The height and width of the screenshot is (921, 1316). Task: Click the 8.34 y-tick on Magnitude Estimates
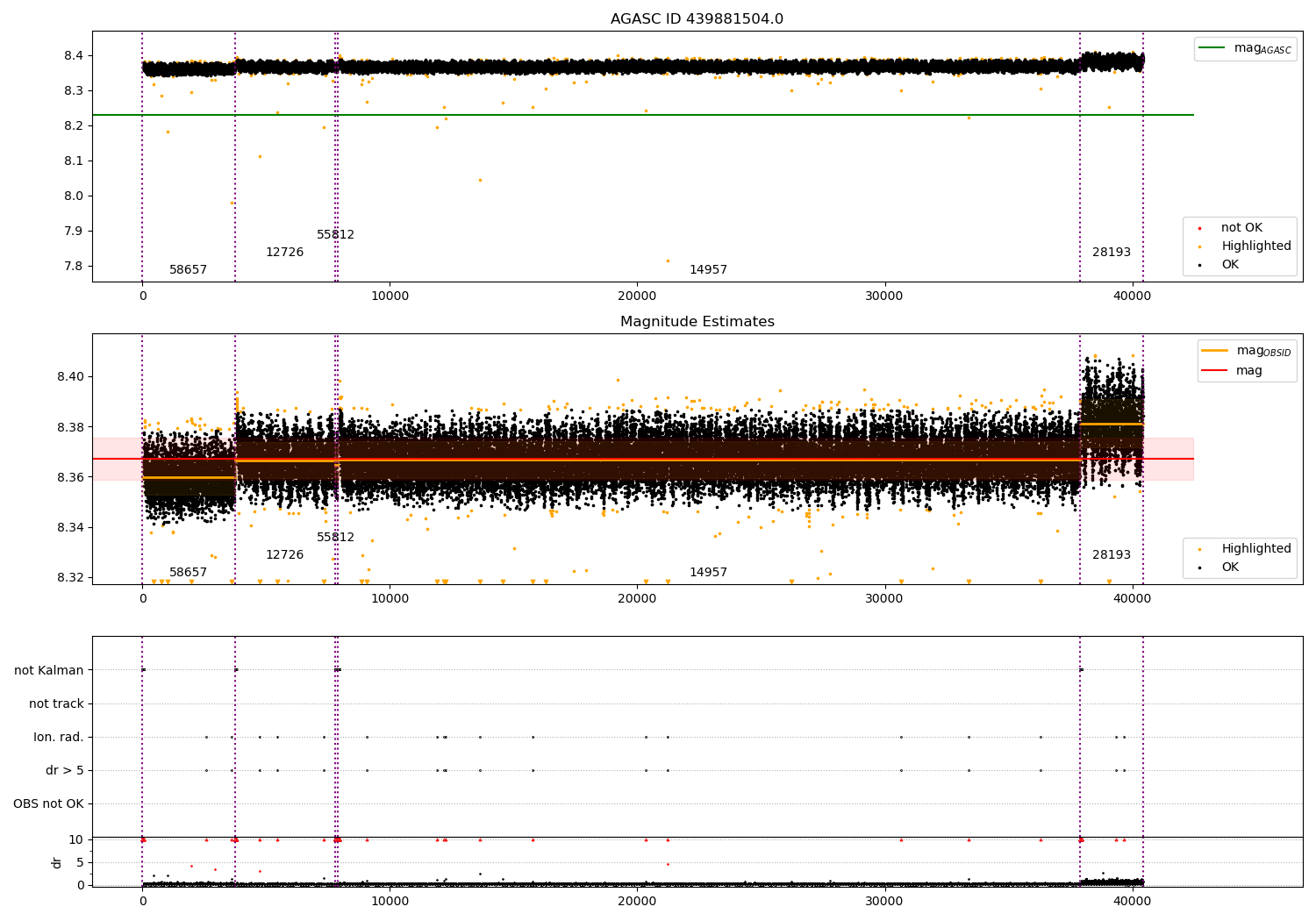click(71, 528)
